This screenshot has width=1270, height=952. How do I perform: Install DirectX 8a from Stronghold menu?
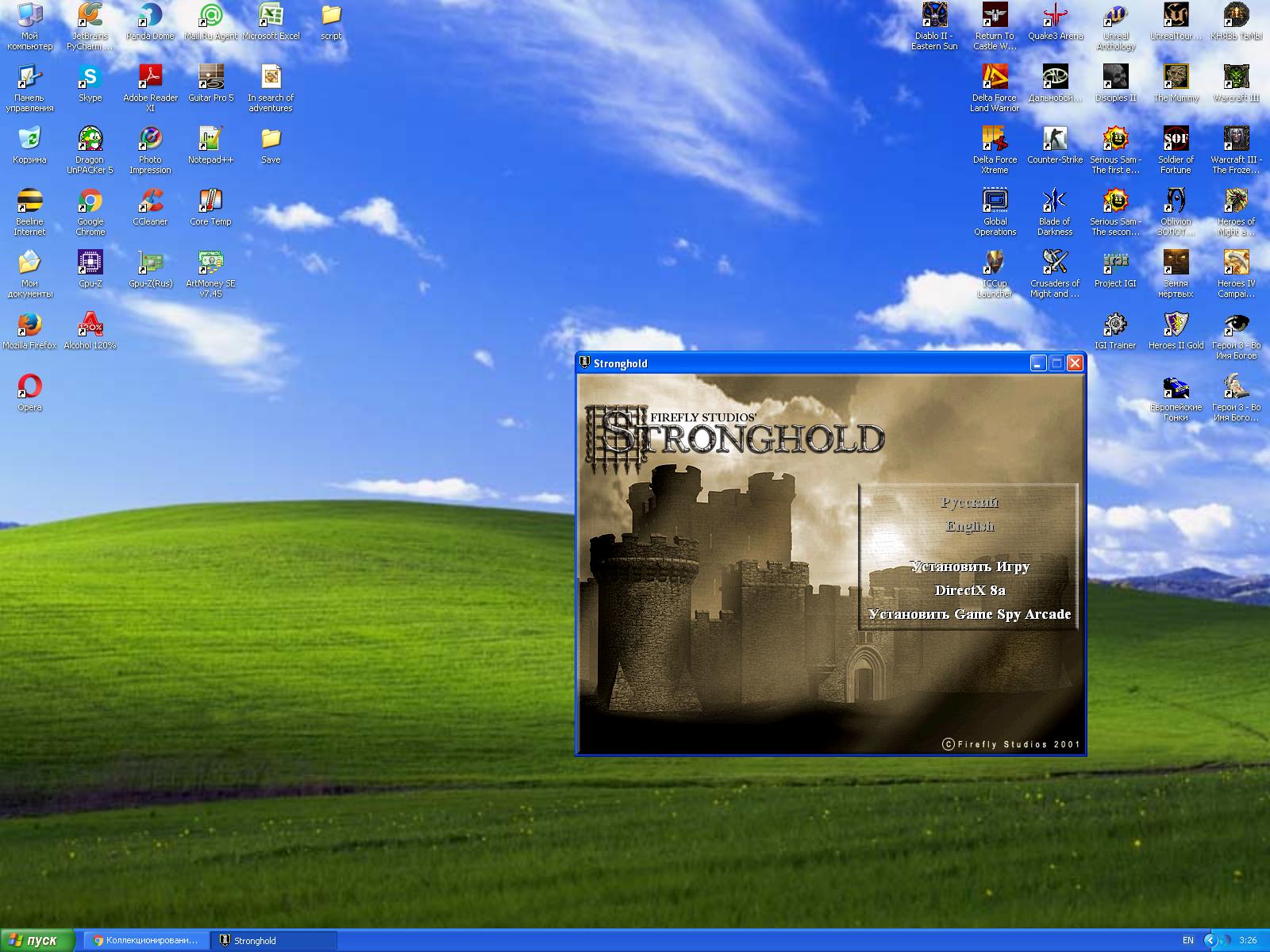969,590
